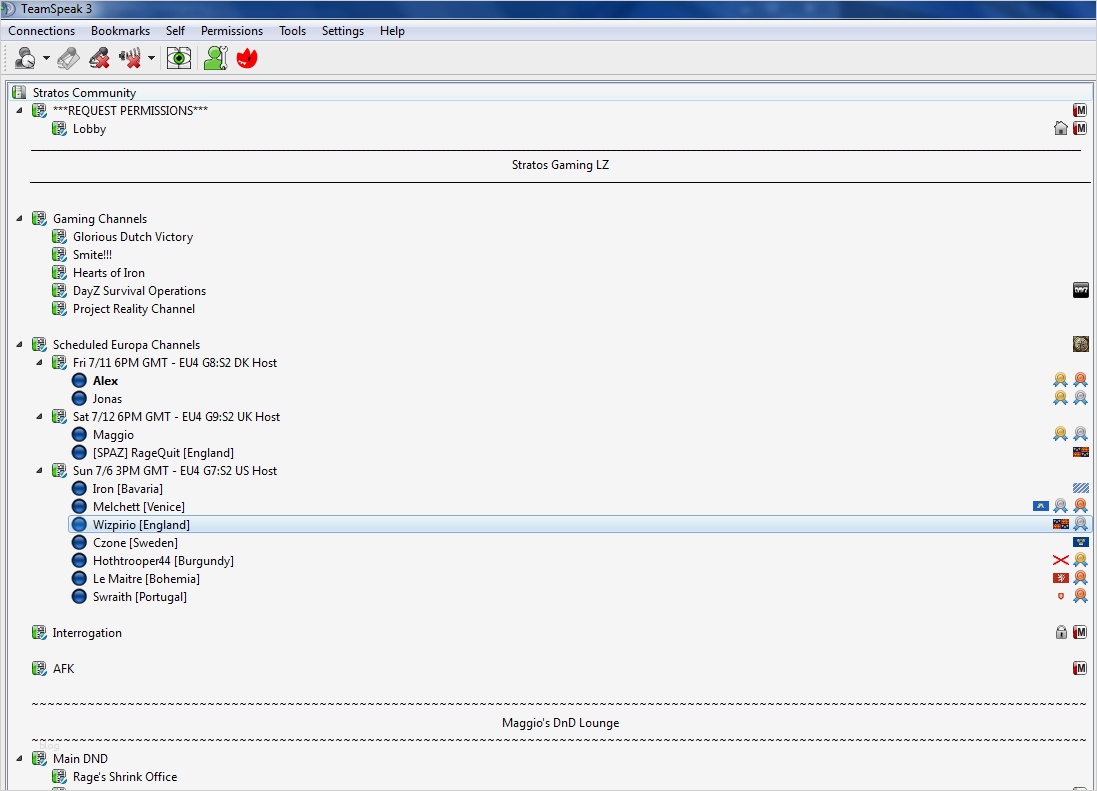The image size is (1097, 791).
Task: Select the Hearts of Iron channel
Action: (109, 273)
